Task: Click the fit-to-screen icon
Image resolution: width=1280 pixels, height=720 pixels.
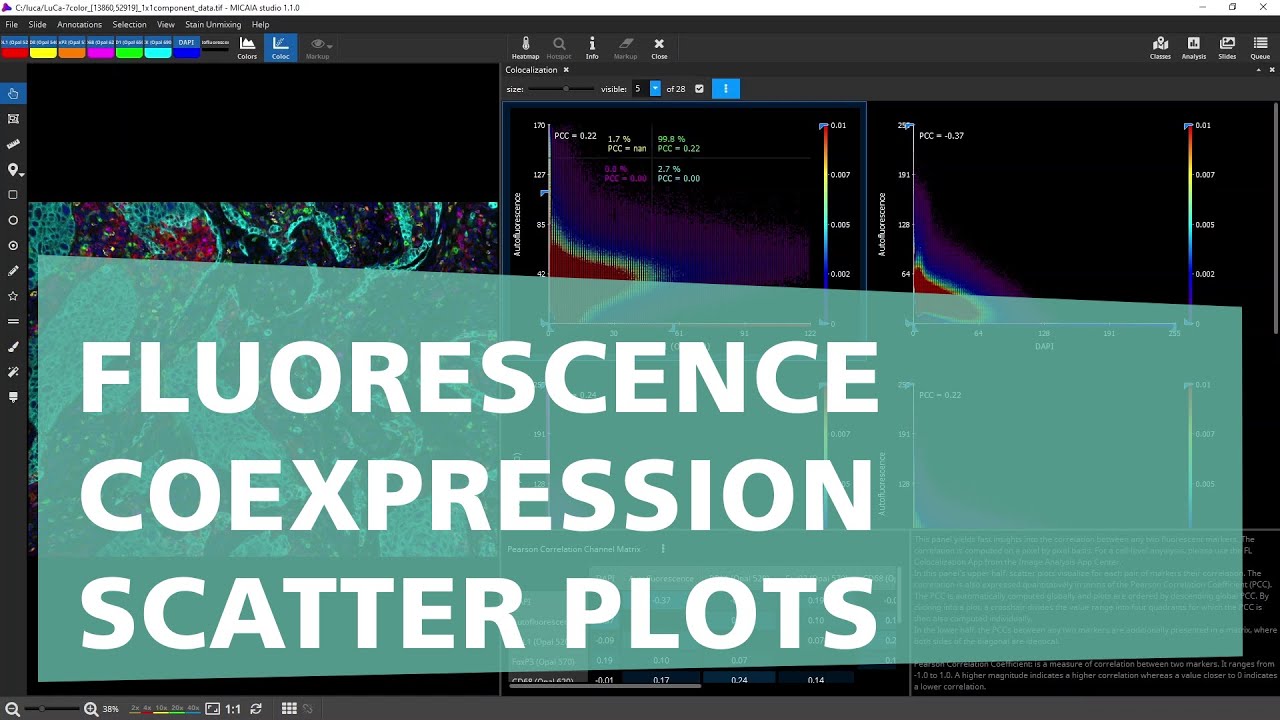Action: coord(212,709)
